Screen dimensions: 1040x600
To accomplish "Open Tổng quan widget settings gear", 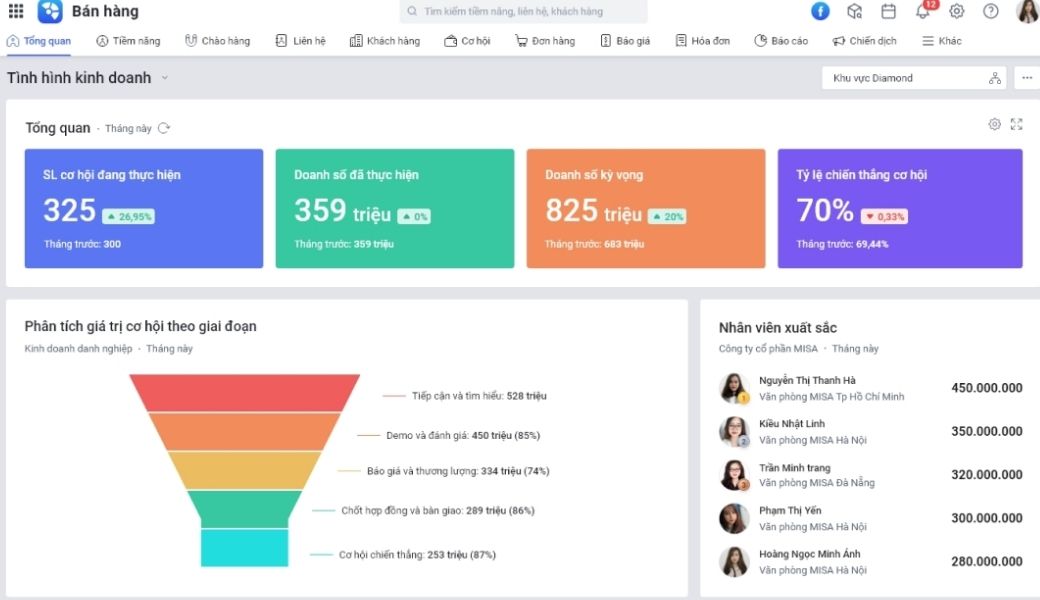I will pos(994,124).
